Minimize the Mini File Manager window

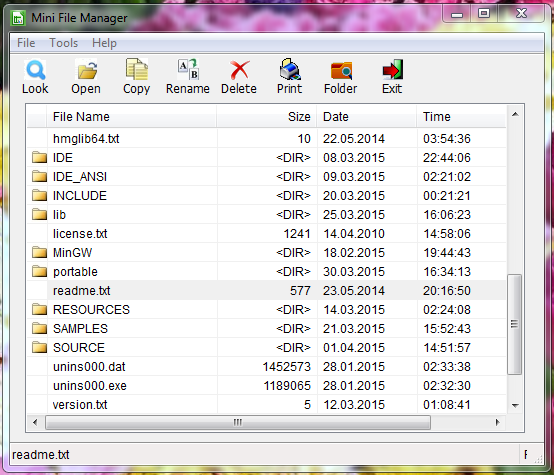tap(457, 14)
